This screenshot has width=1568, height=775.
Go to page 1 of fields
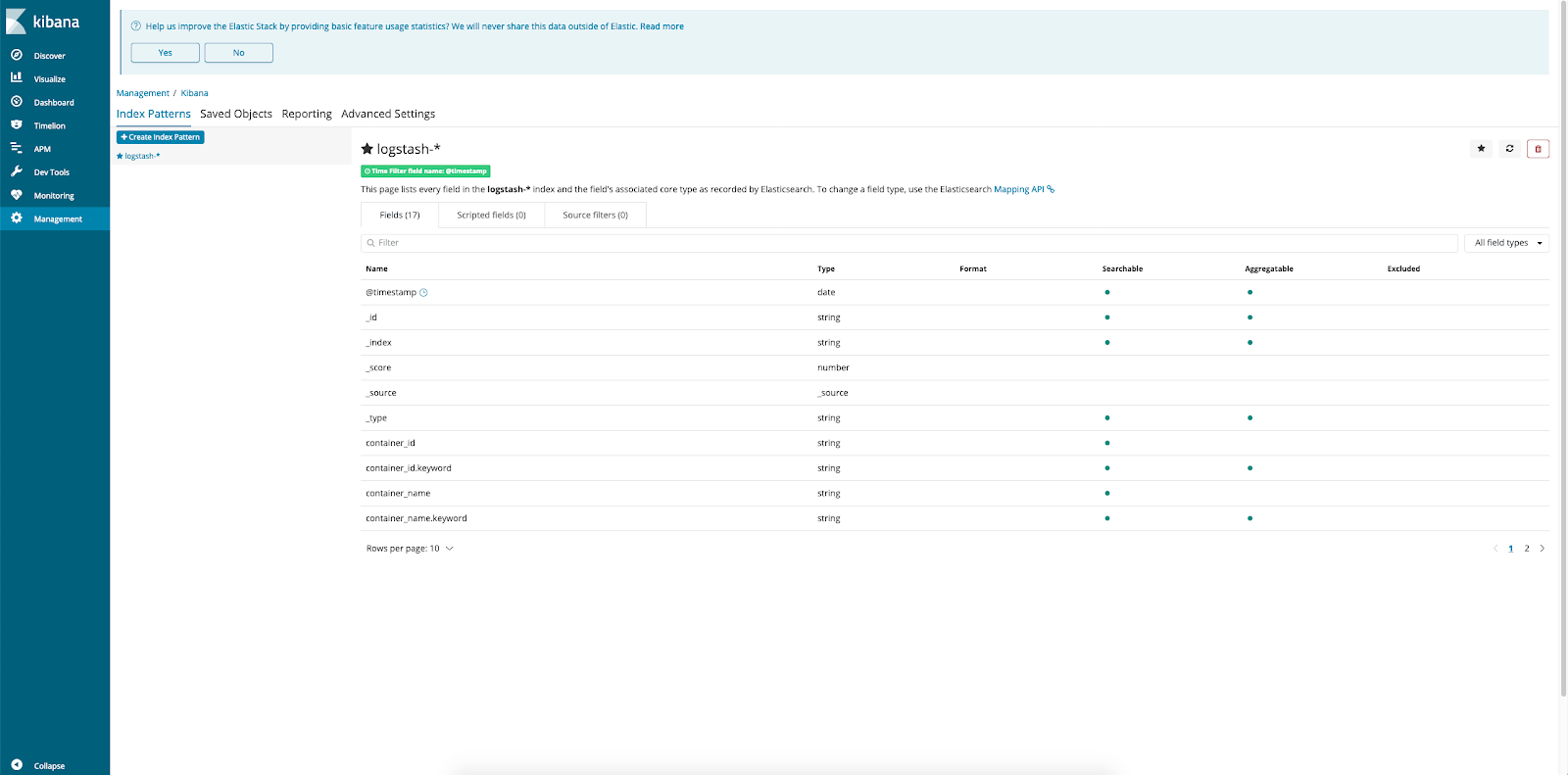[x=1511, y=549]
